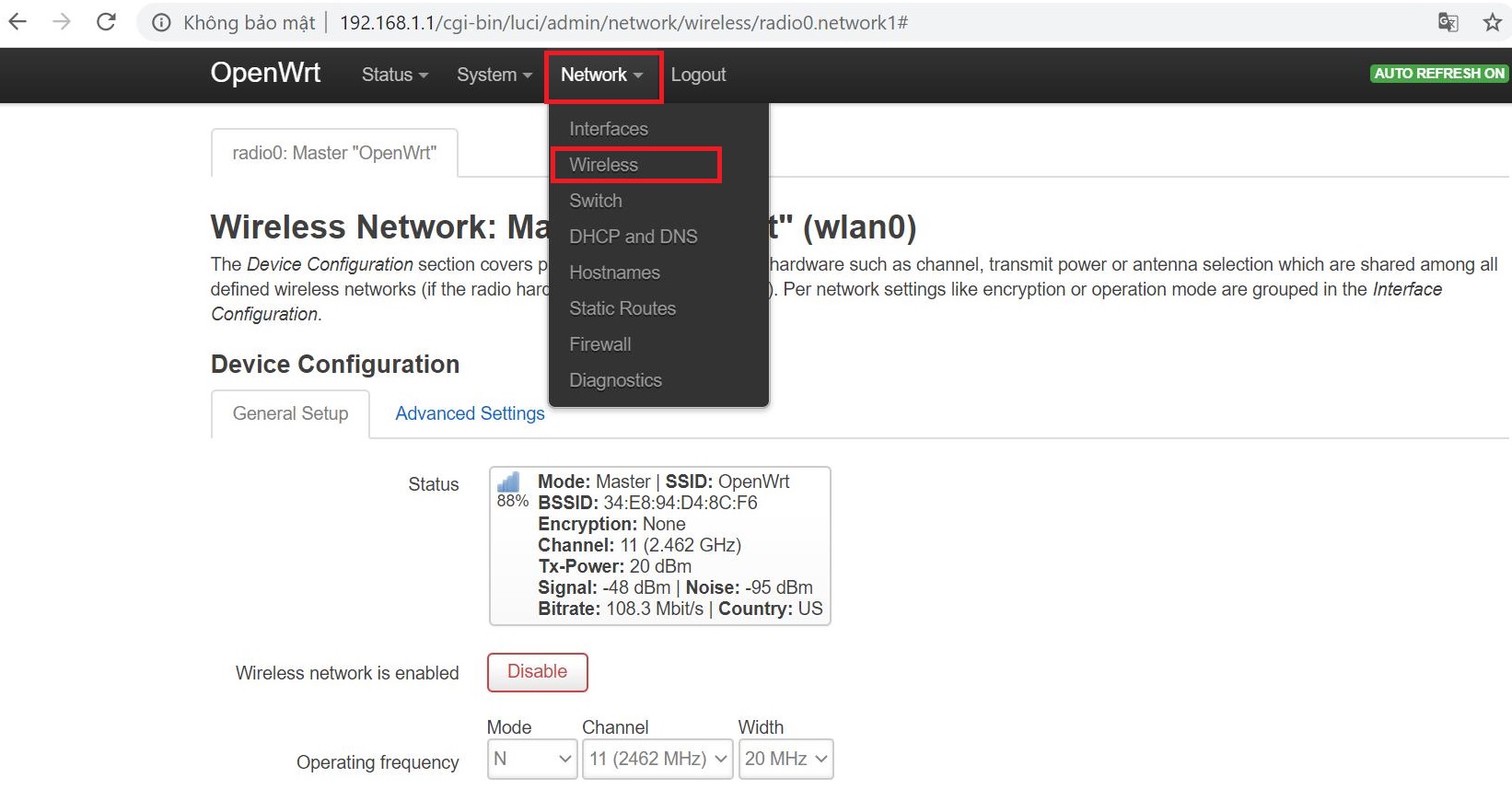
Task: Click the wireless signal strength icon
Action: pyautogui.click(x=508, y=482)
